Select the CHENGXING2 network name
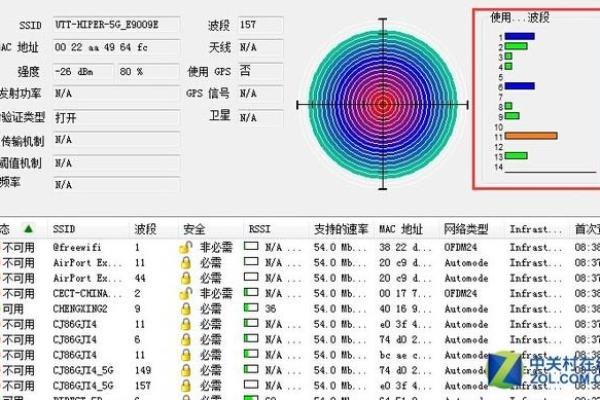The width and height of the screenshot is (600, 400). coord(80,309)
